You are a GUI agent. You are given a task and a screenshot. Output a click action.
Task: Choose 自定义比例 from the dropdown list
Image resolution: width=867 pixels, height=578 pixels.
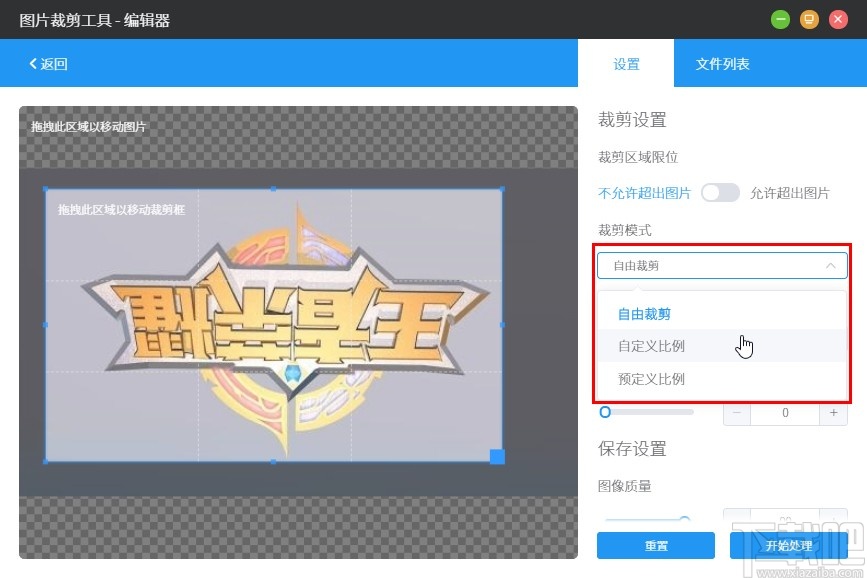(x=722, y=346)
